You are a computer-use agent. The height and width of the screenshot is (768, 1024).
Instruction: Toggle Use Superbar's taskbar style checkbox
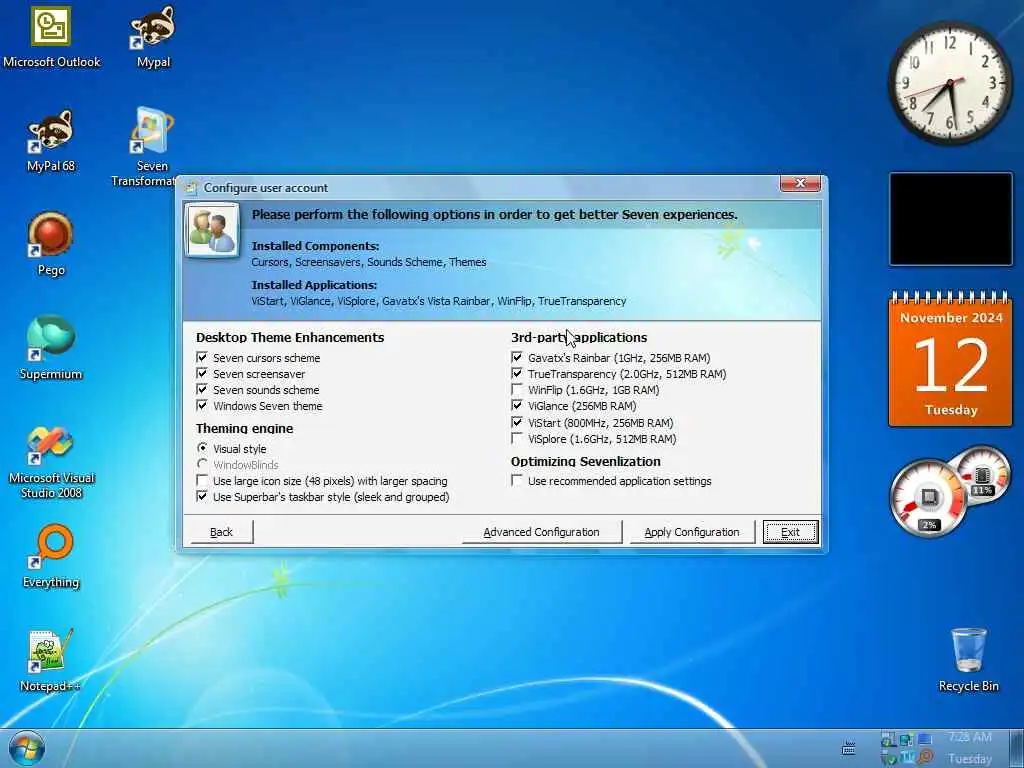[202, 496]
